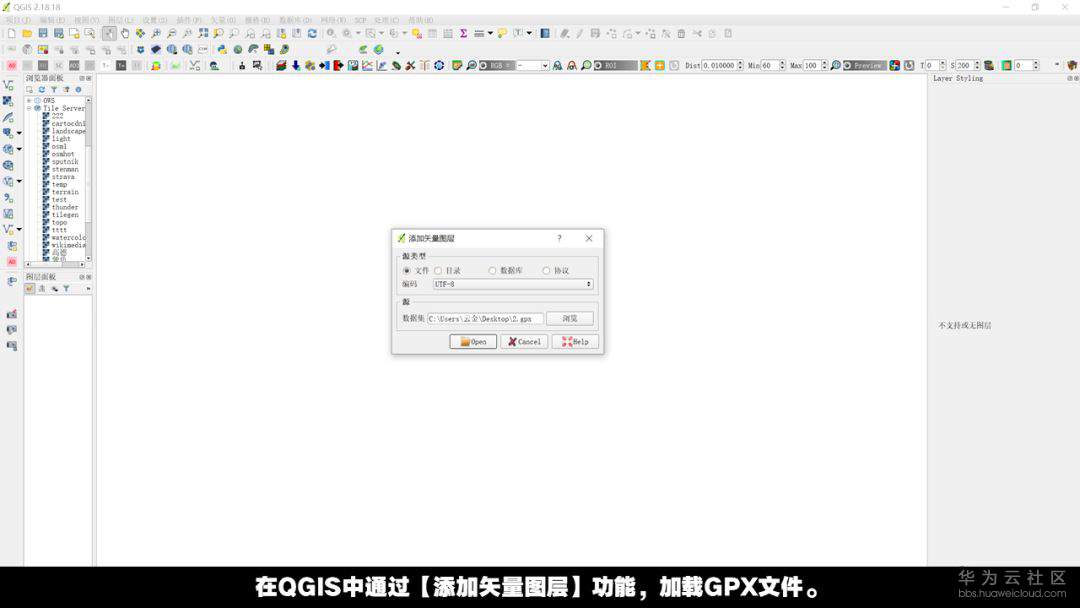Open the SCP menu
This screenshot has height=608, width=1080.
(x=360, y=20)
